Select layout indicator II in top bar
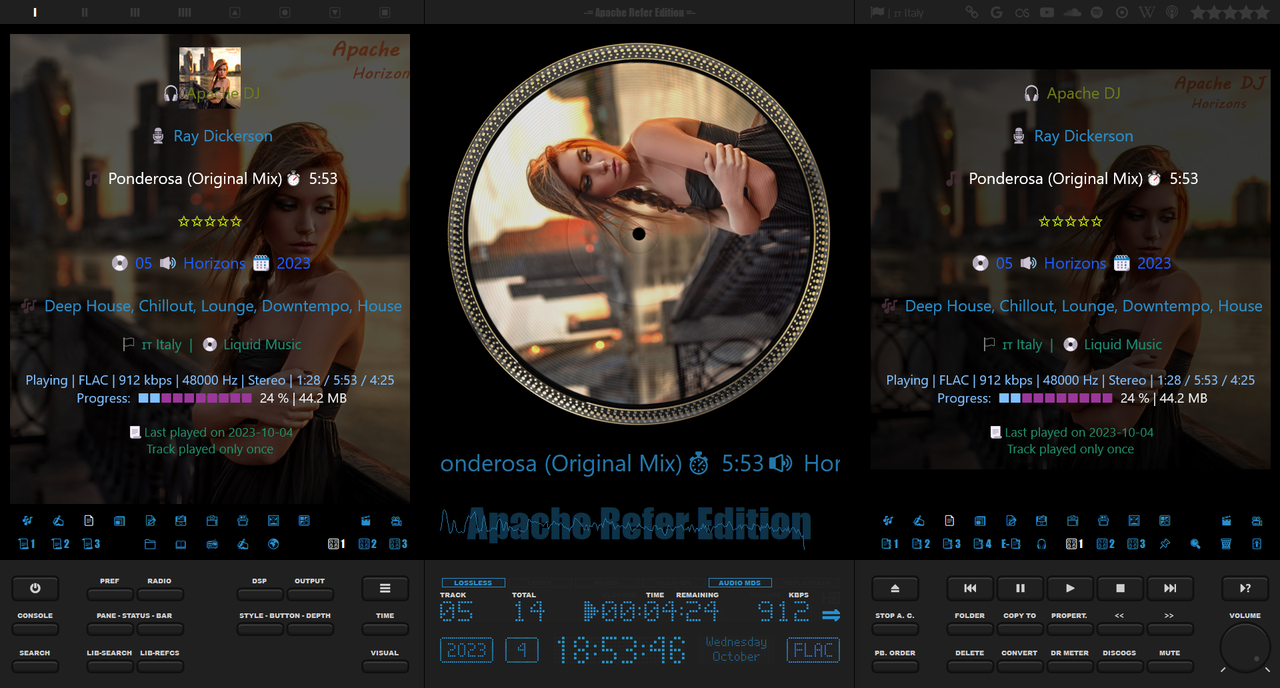The image size is (1280, 688). (85, 12)
